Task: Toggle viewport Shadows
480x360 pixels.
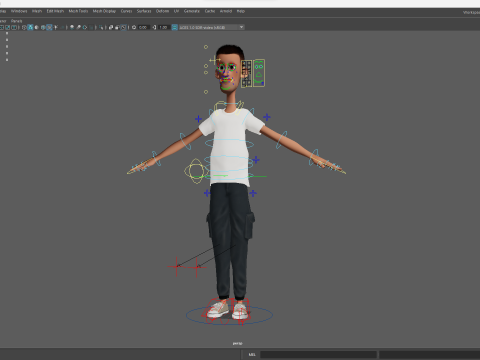Action: pos(62,27)
